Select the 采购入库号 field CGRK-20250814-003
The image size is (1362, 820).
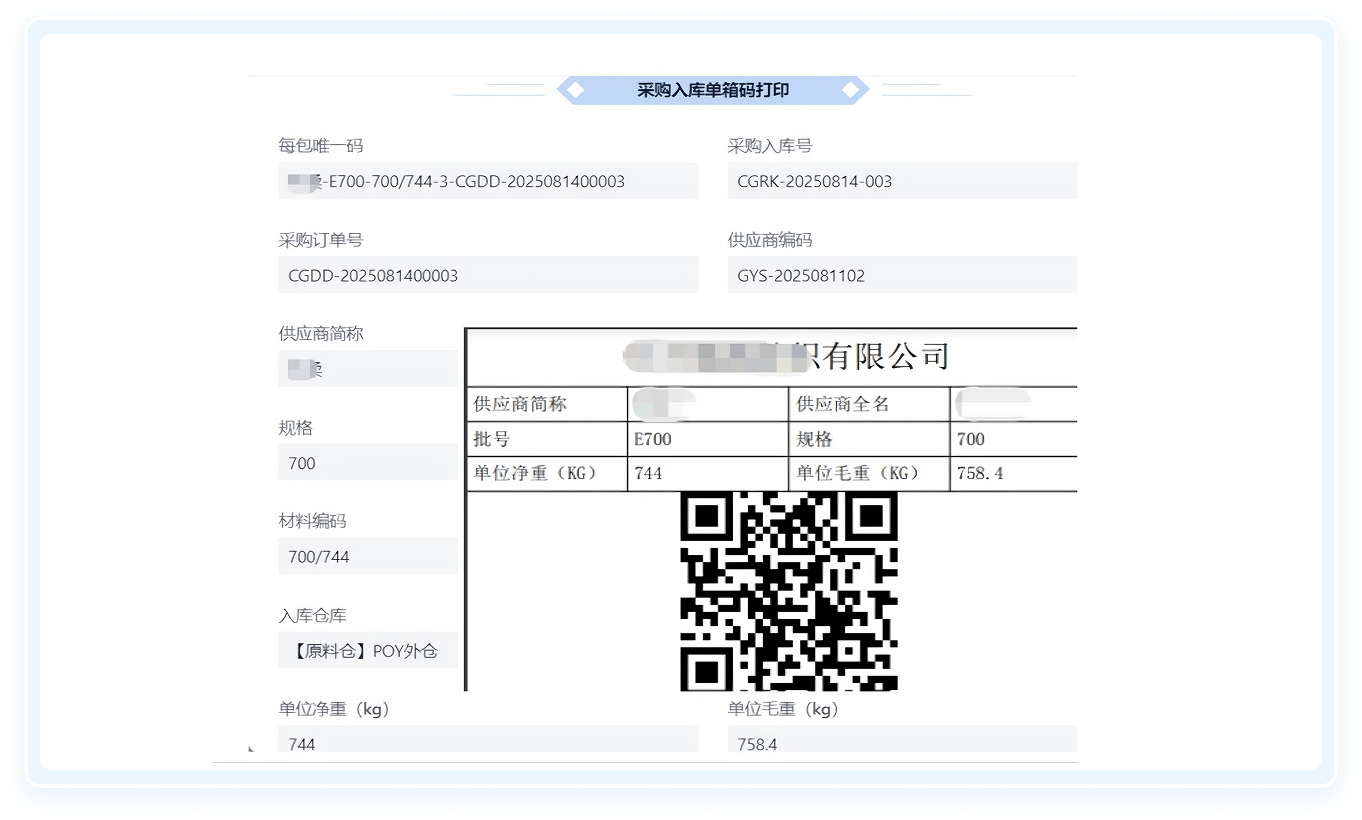(x=902, y=181)
